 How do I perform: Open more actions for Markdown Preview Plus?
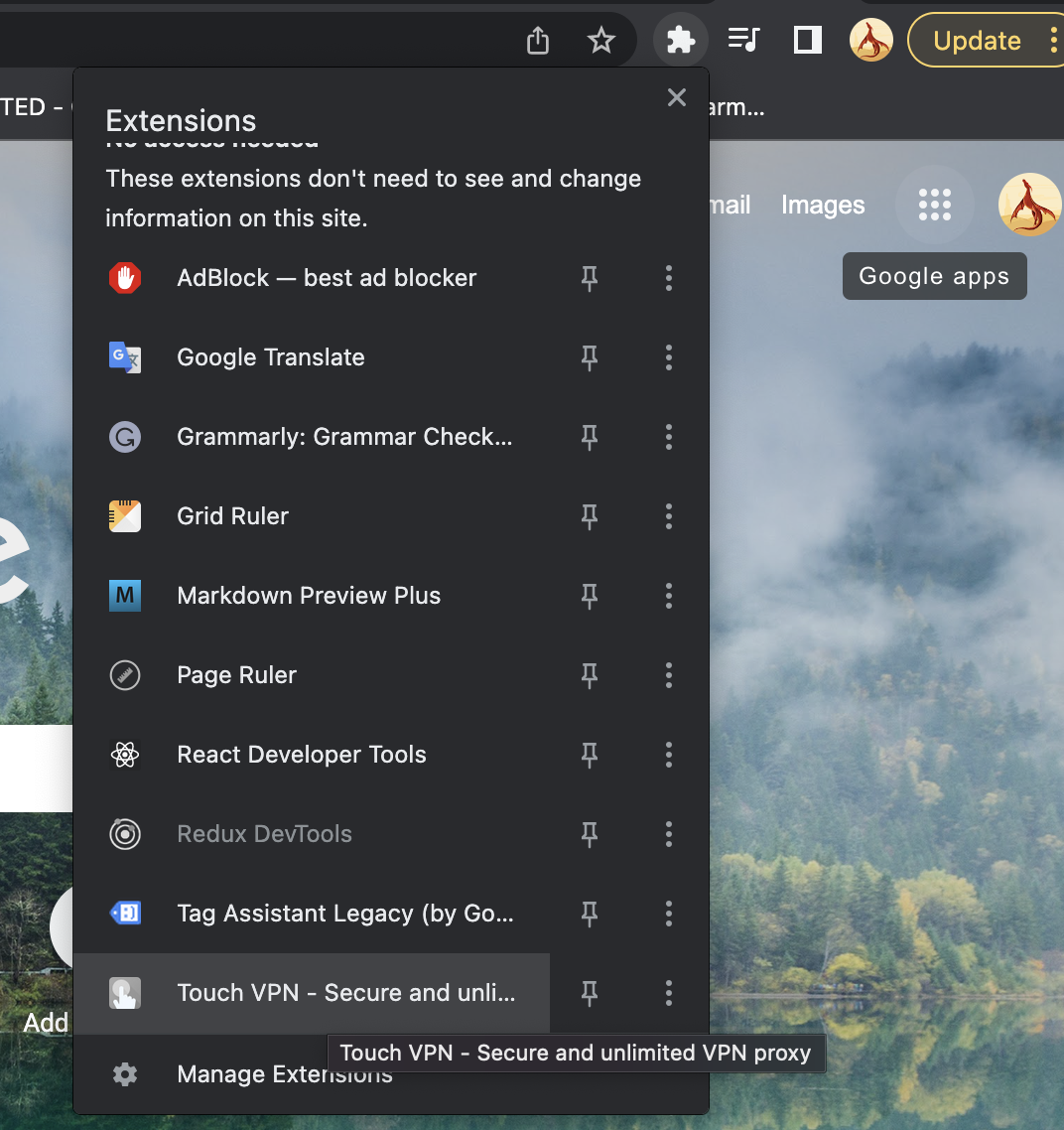669,595
